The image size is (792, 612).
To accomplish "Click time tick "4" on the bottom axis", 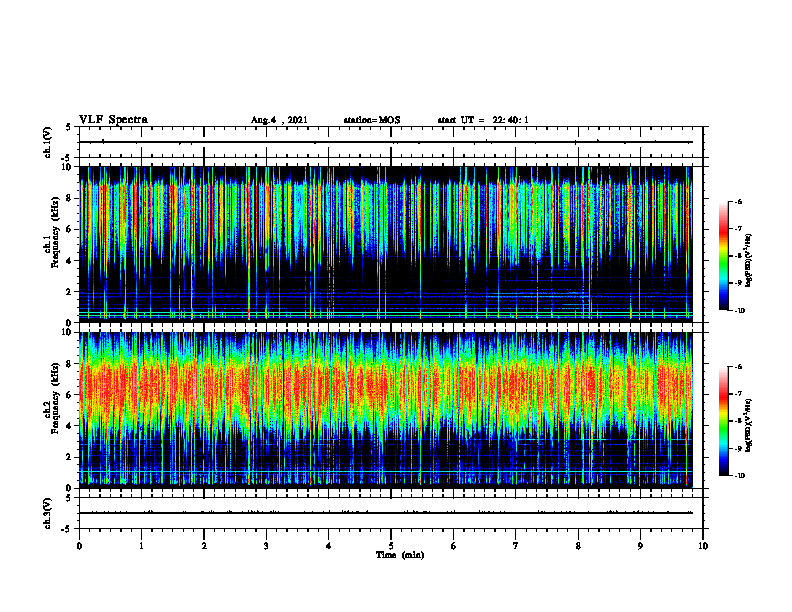I will click(329, 546).
